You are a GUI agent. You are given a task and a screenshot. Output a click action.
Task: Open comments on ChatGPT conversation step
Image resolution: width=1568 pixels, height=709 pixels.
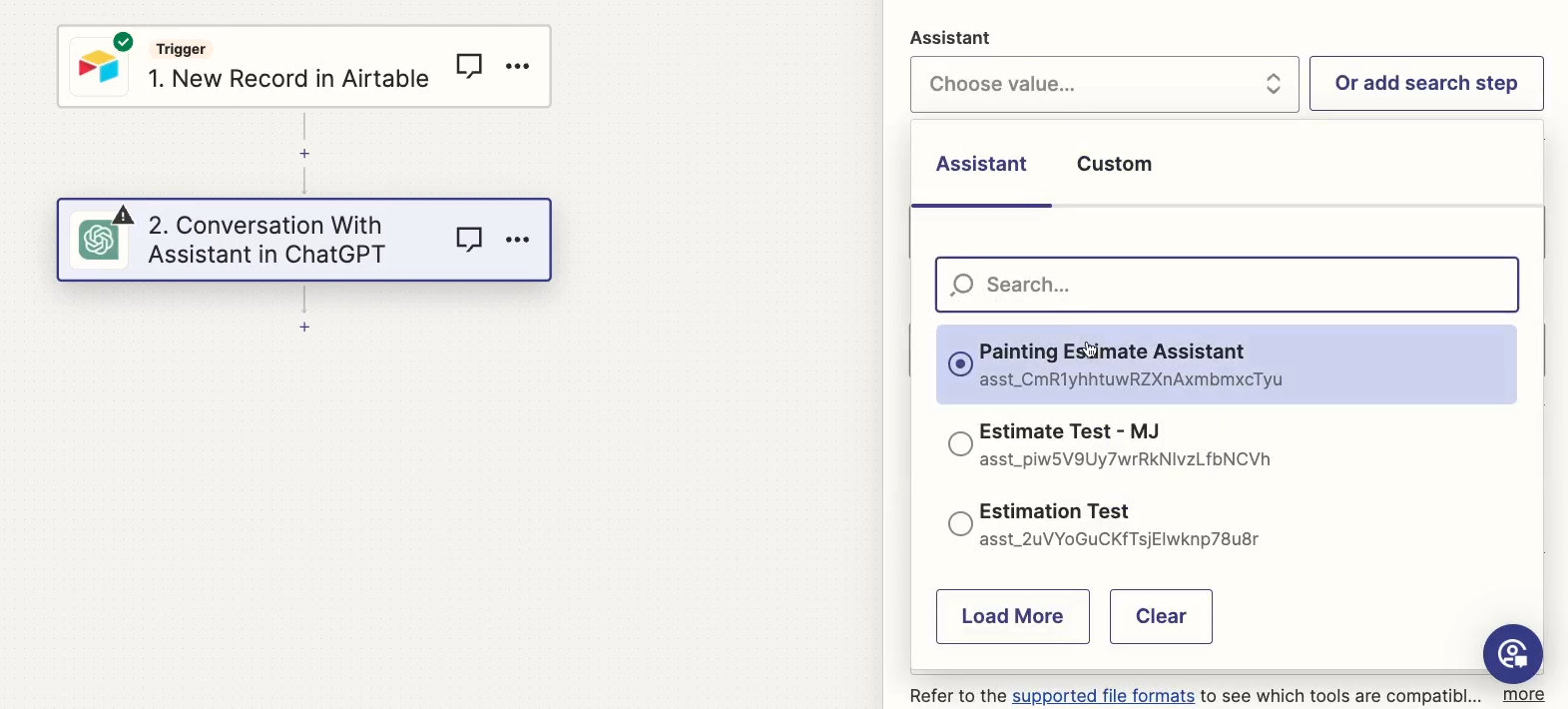coord(469,240)
